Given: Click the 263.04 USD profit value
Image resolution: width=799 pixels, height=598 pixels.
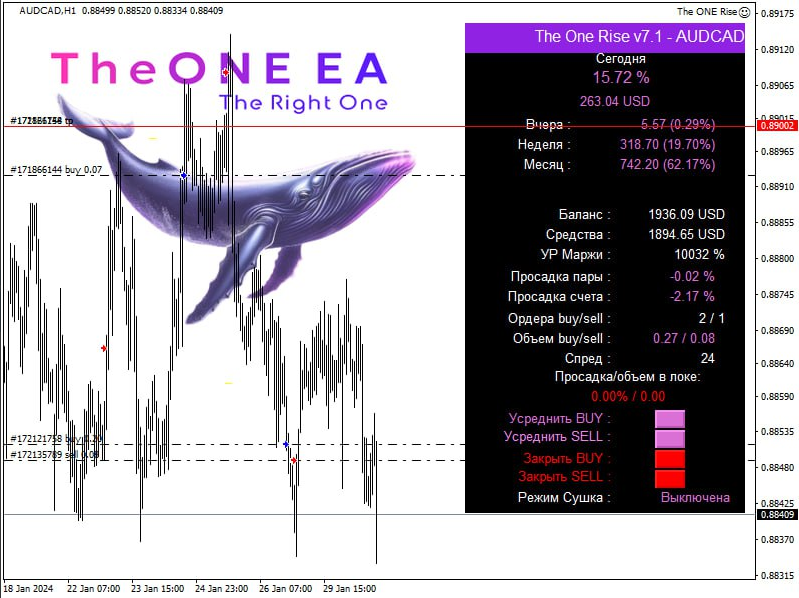Looking at the screenshot, I should 615,101.
